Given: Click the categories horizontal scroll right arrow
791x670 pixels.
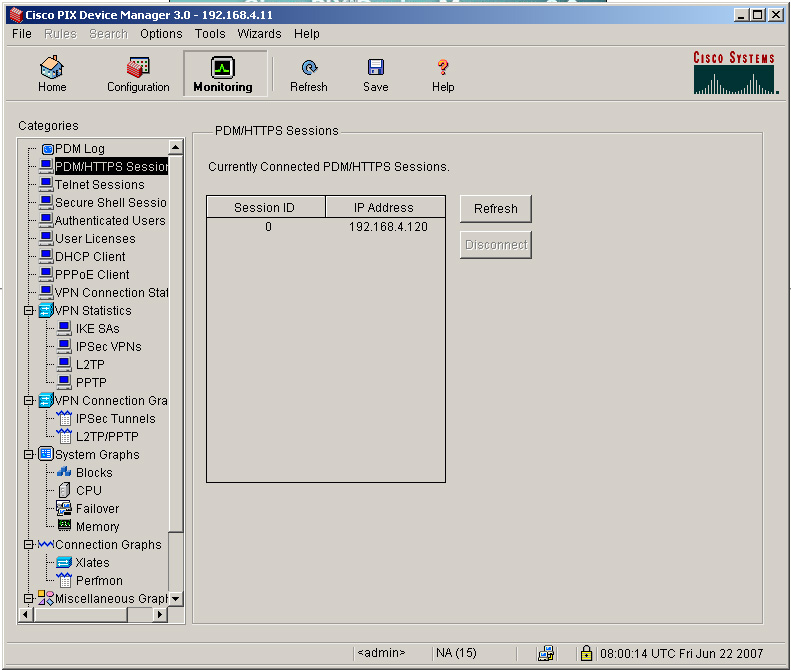Looking at the screenshot, I should [x=160, y=615].
